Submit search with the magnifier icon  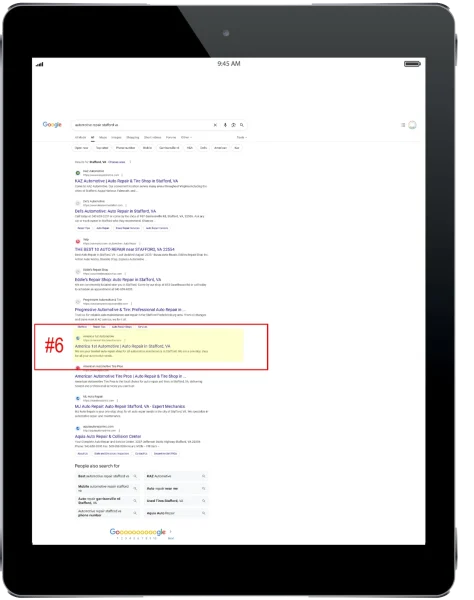pos(242,125)
